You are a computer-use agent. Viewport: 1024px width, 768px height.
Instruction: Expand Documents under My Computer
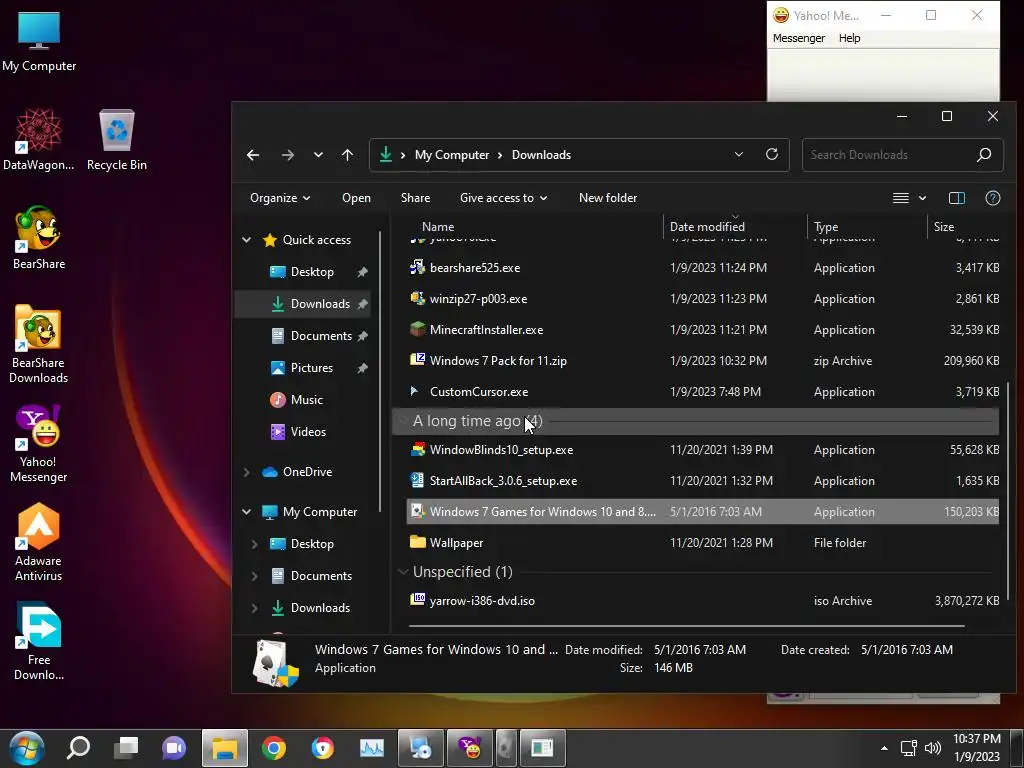(x=254, y=576)
